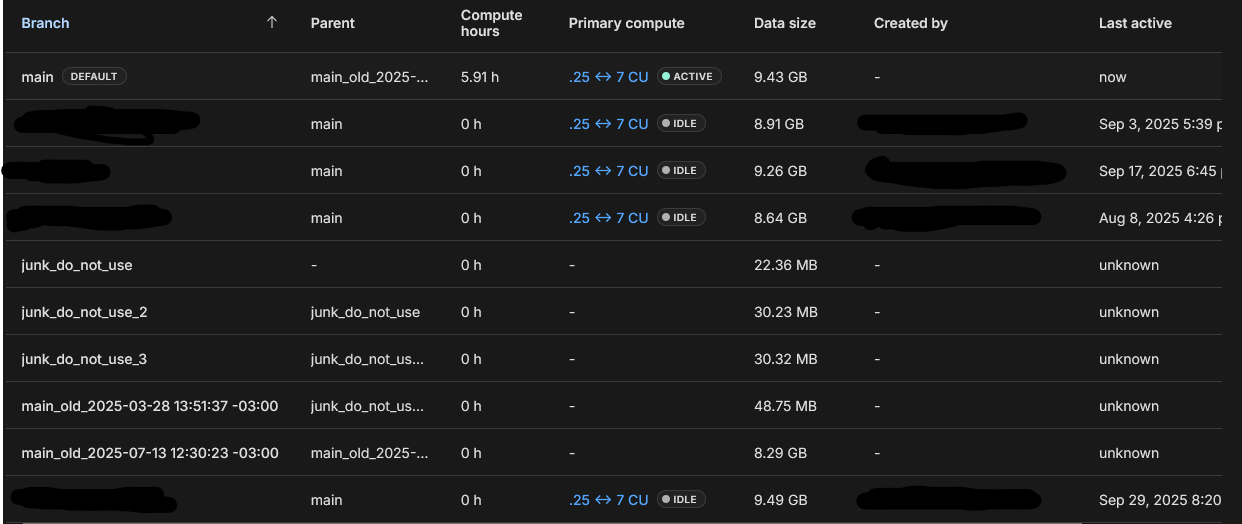Open the junk_do_not_use_3 branch
This screenshot has width=1242, height=524.
(x=84, y=359)
